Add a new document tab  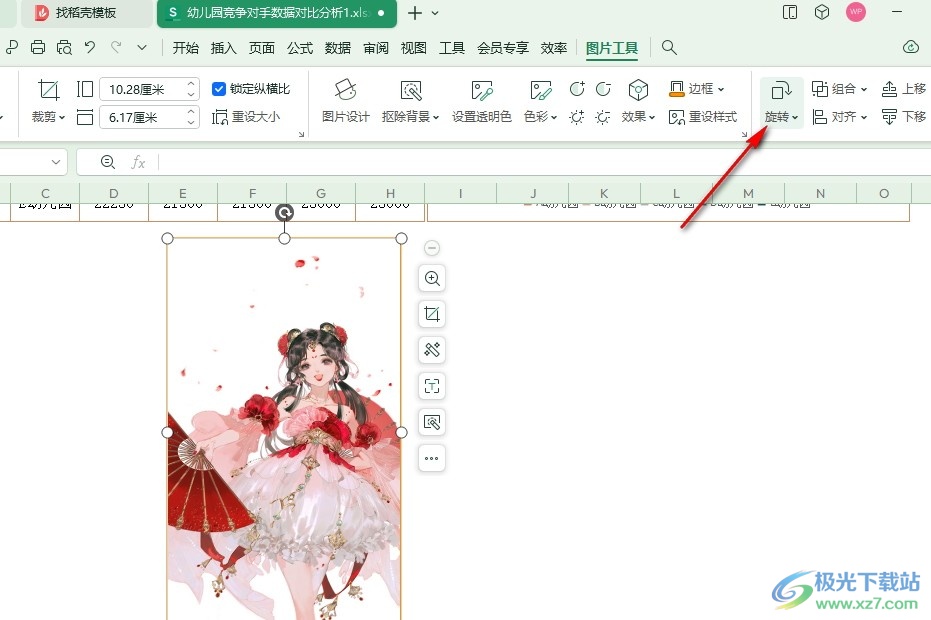(415, 13)
